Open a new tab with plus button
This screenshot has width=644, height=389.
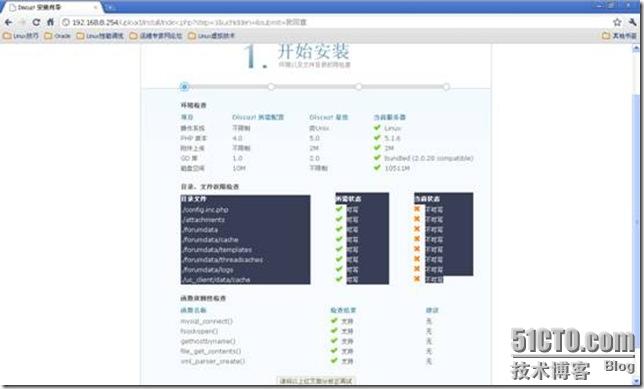pyautogui.click(x=110, y=7)
